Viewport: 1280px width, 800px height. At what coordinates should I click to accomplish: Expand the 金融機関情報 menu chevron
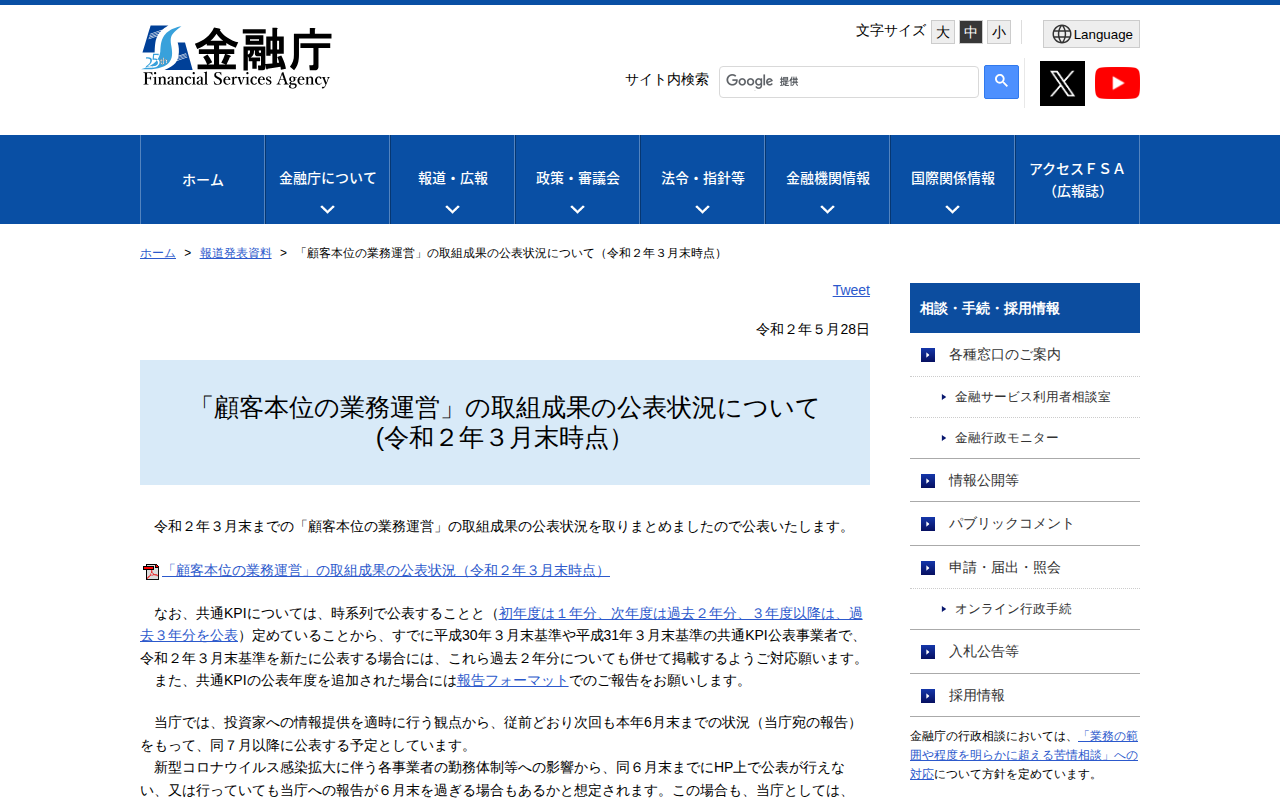tap(826, 209)
